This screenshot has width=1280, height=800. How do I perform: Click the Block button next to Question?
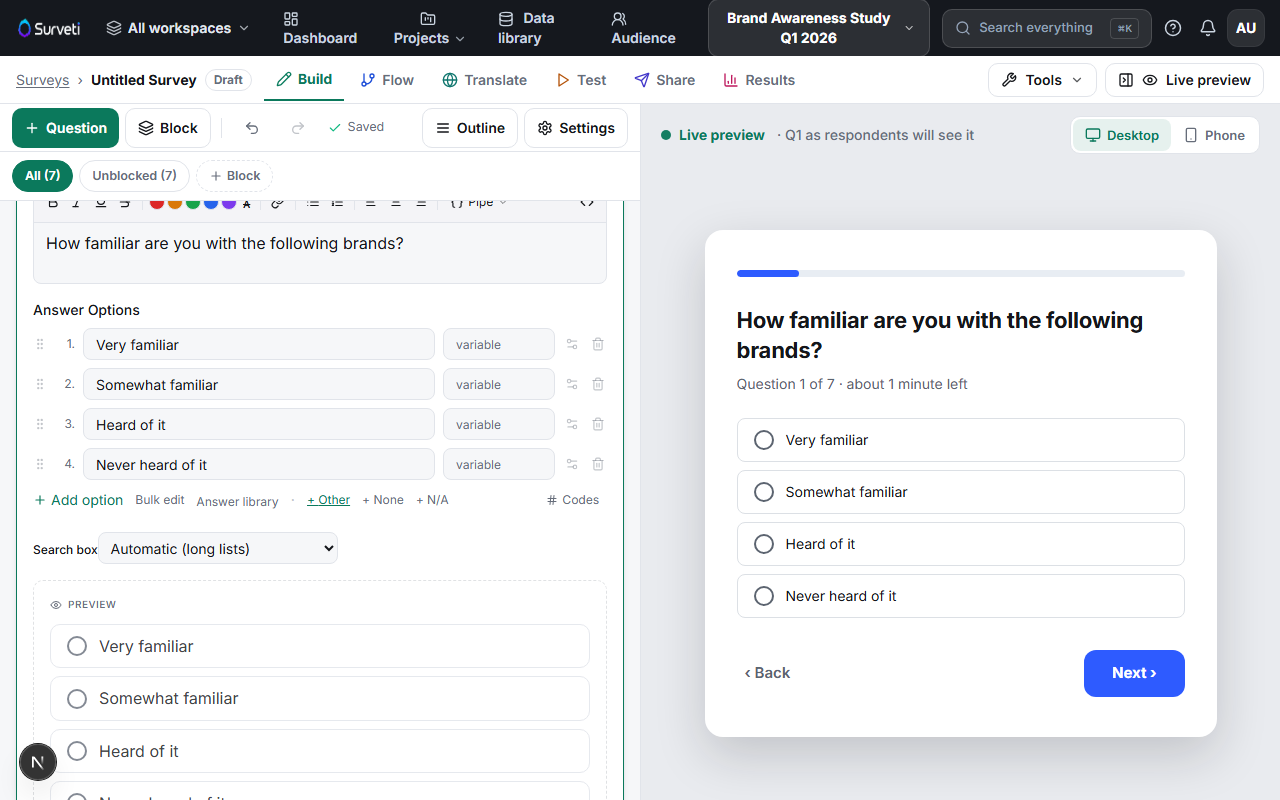click(168, 128)
